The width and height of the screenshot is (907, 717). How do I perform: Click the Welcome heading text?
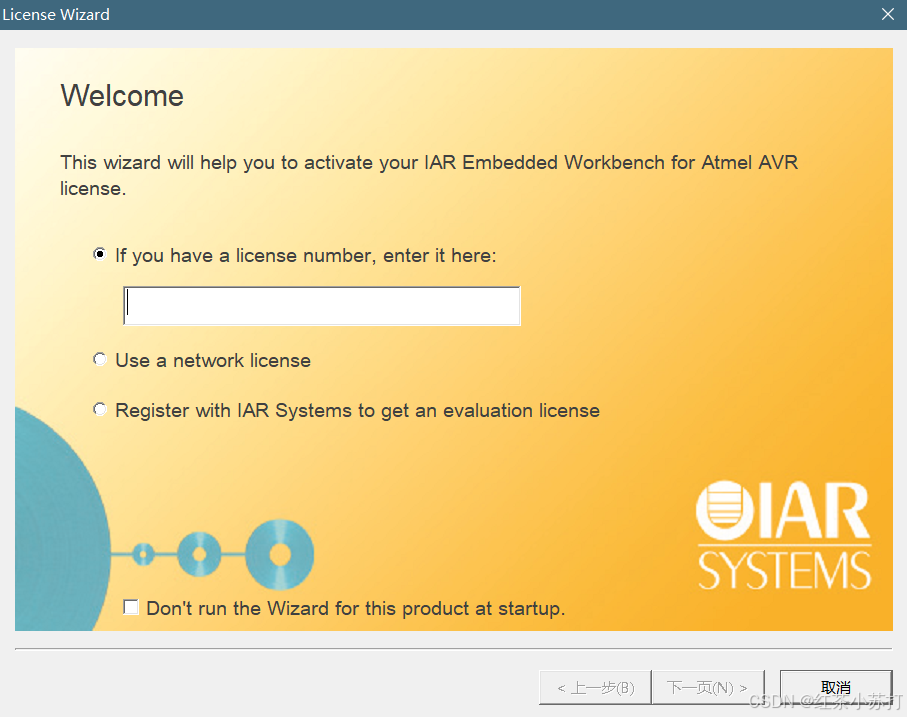(122, 96)
